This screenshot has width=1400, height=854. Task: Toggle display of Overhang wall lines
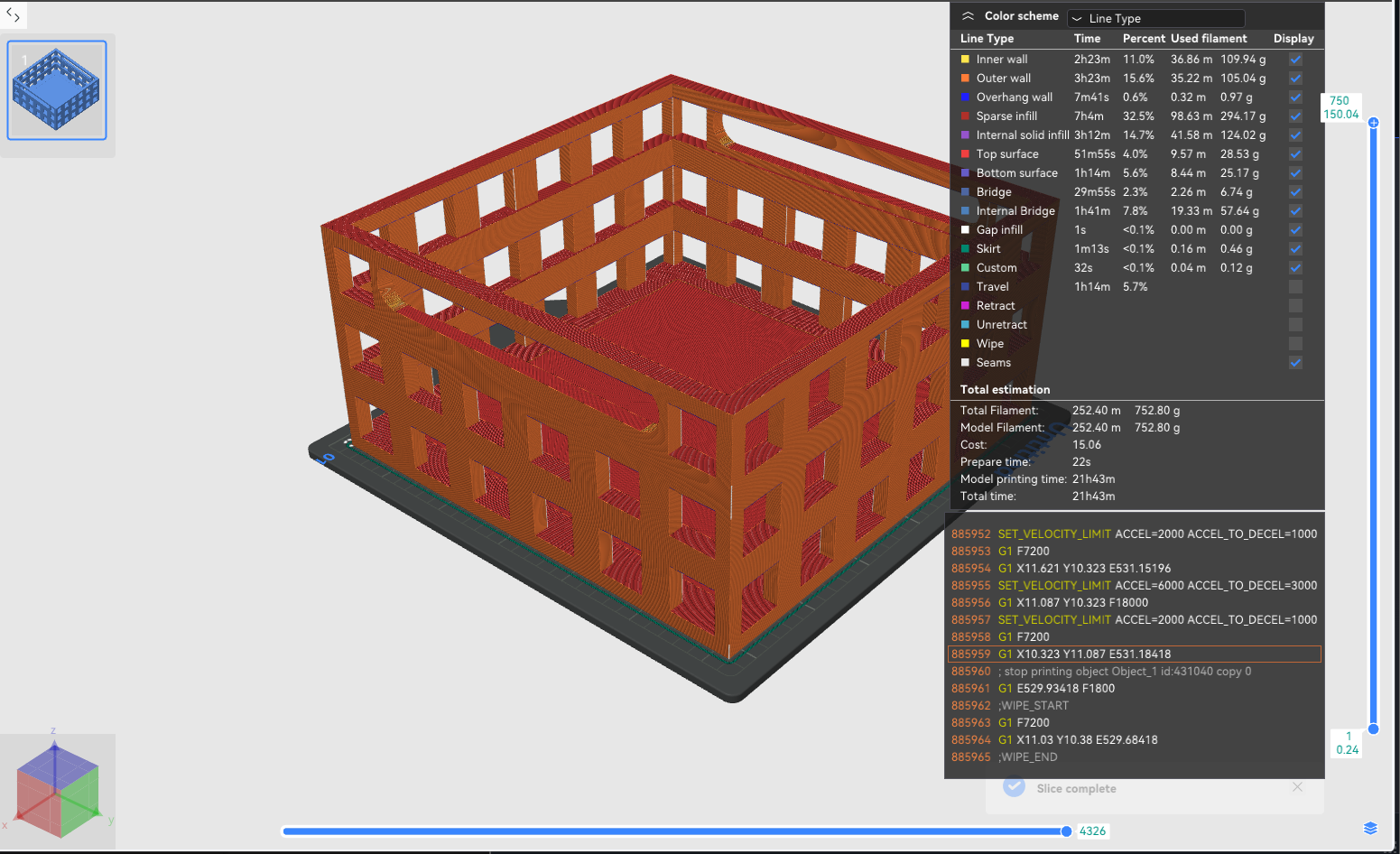coord(1295,97)
